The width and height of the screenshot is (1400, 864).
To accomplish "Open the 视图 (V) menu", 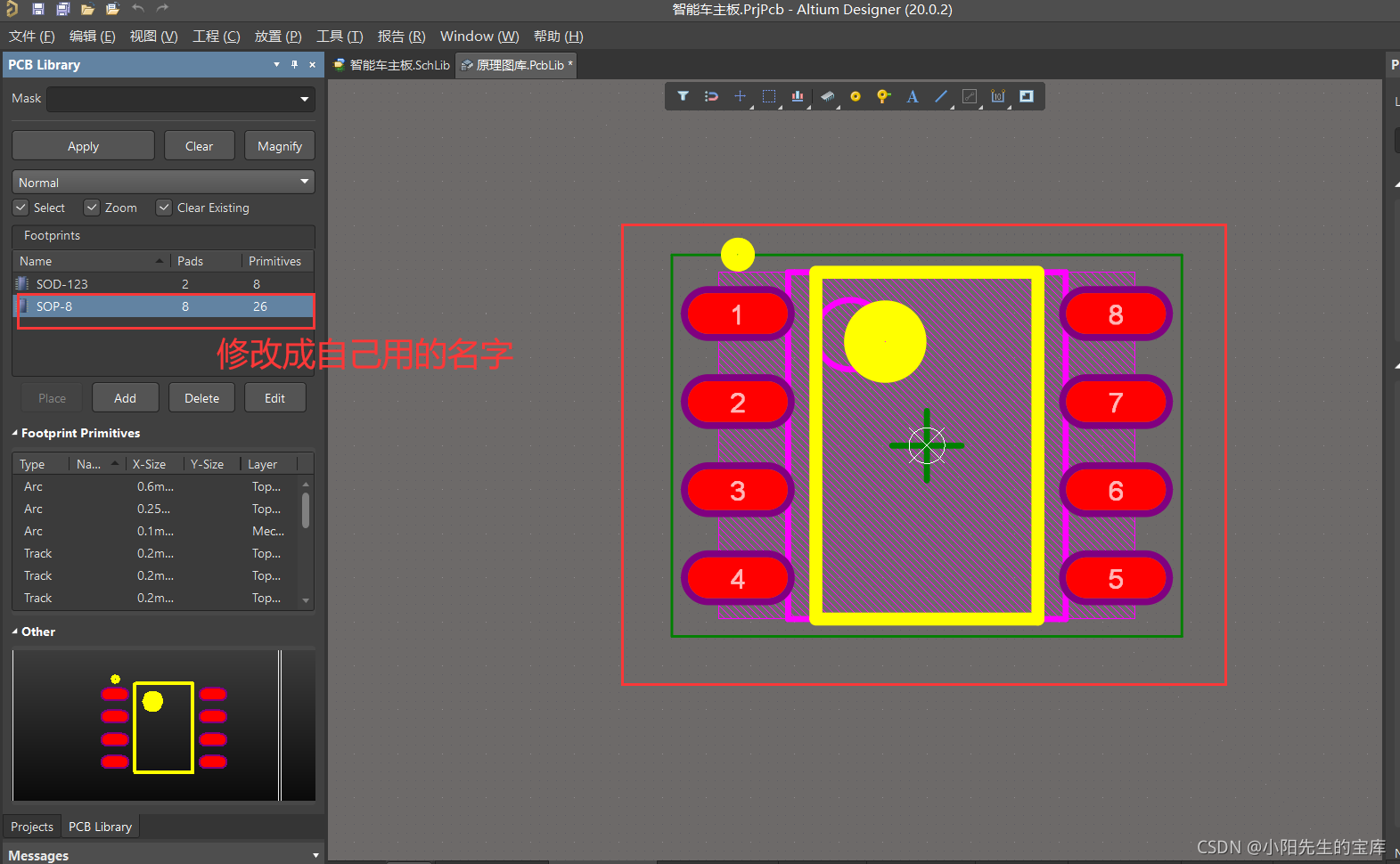I will click(x=153, y=36).
